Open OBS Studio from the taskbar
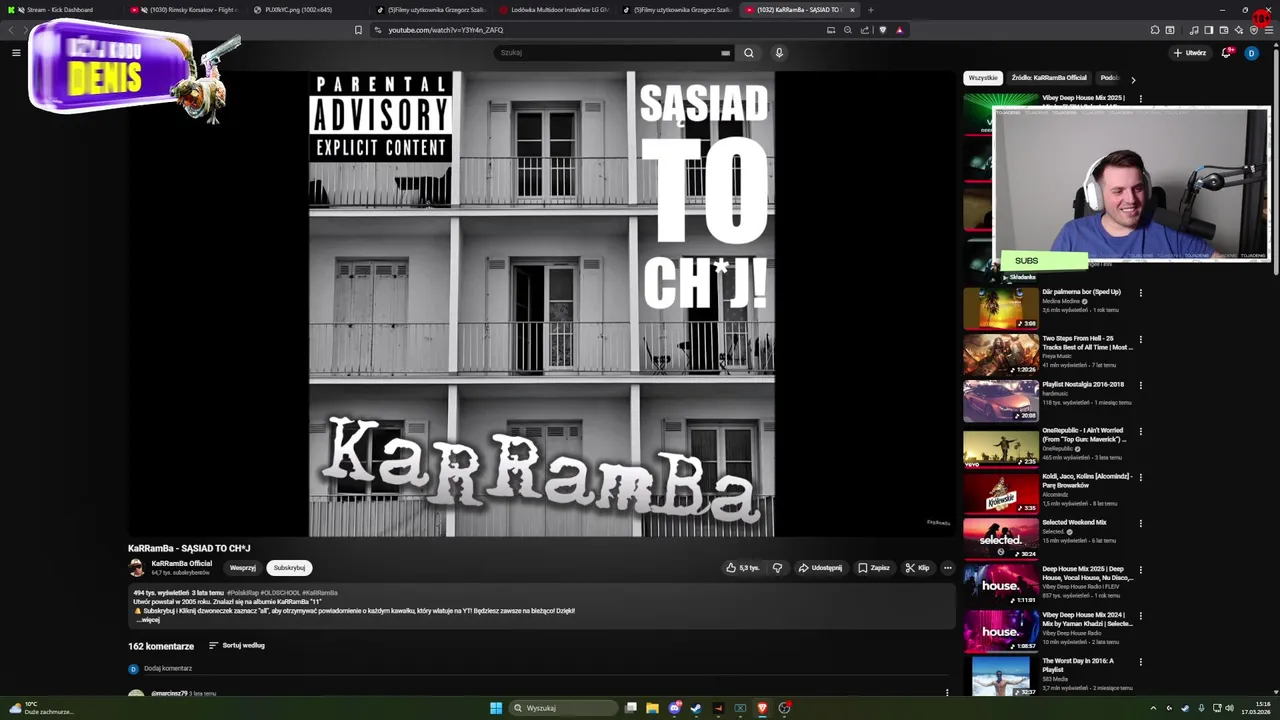 coord(785,708)
